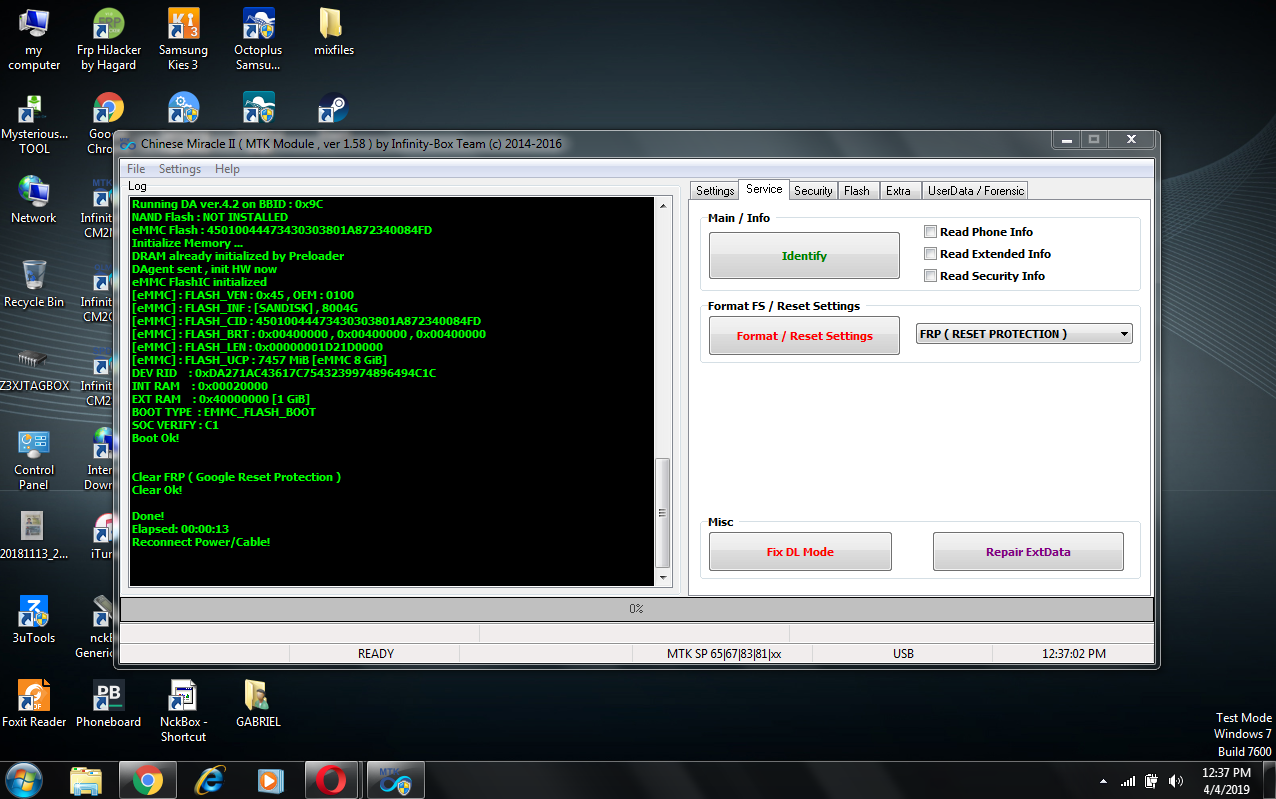Open NckBox - Shortcut icon
The image size is (1276, 799).
coord(184,710)
